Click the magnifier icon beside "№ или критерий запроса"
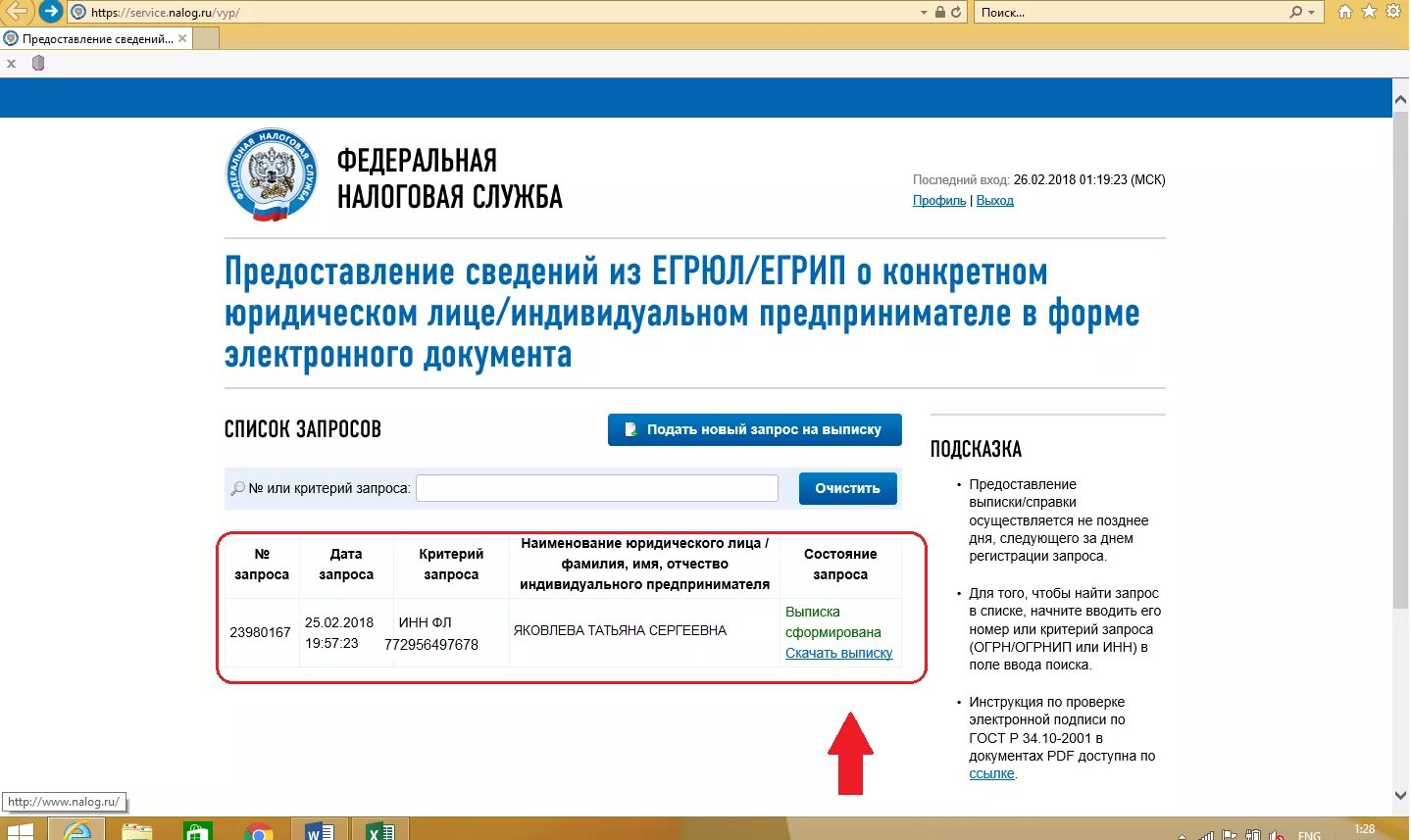 point(237,488)
